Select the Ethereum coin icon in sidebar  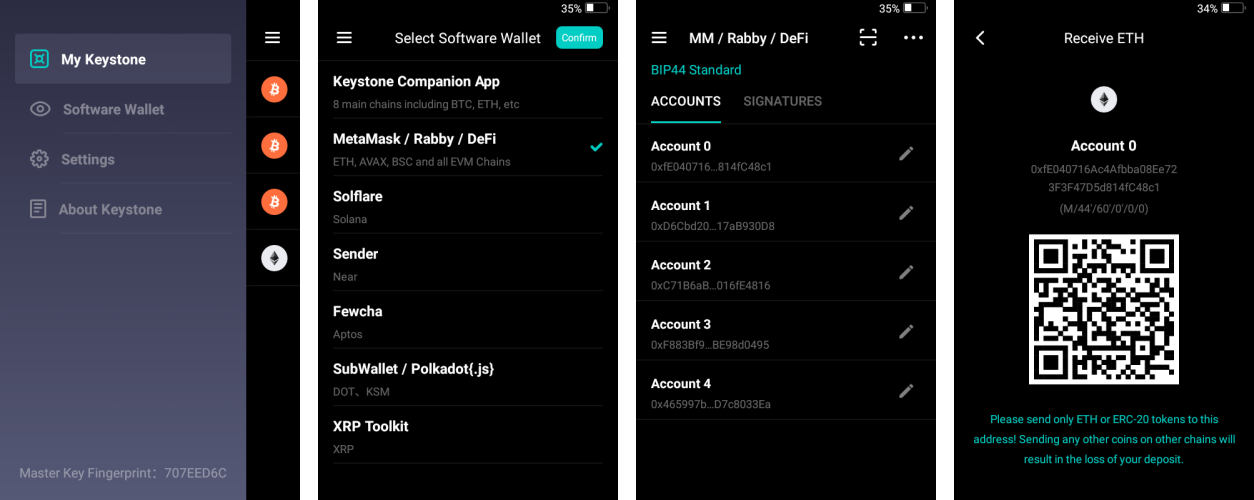[x=274, y=259]
